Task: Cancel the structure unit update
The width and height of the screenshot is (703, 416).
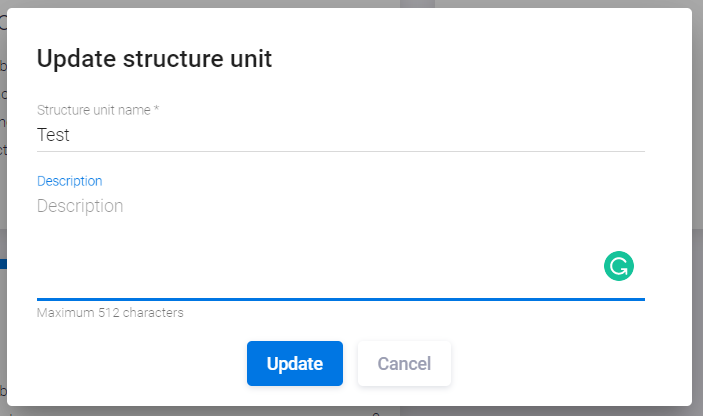Action: tap(404, 364)
